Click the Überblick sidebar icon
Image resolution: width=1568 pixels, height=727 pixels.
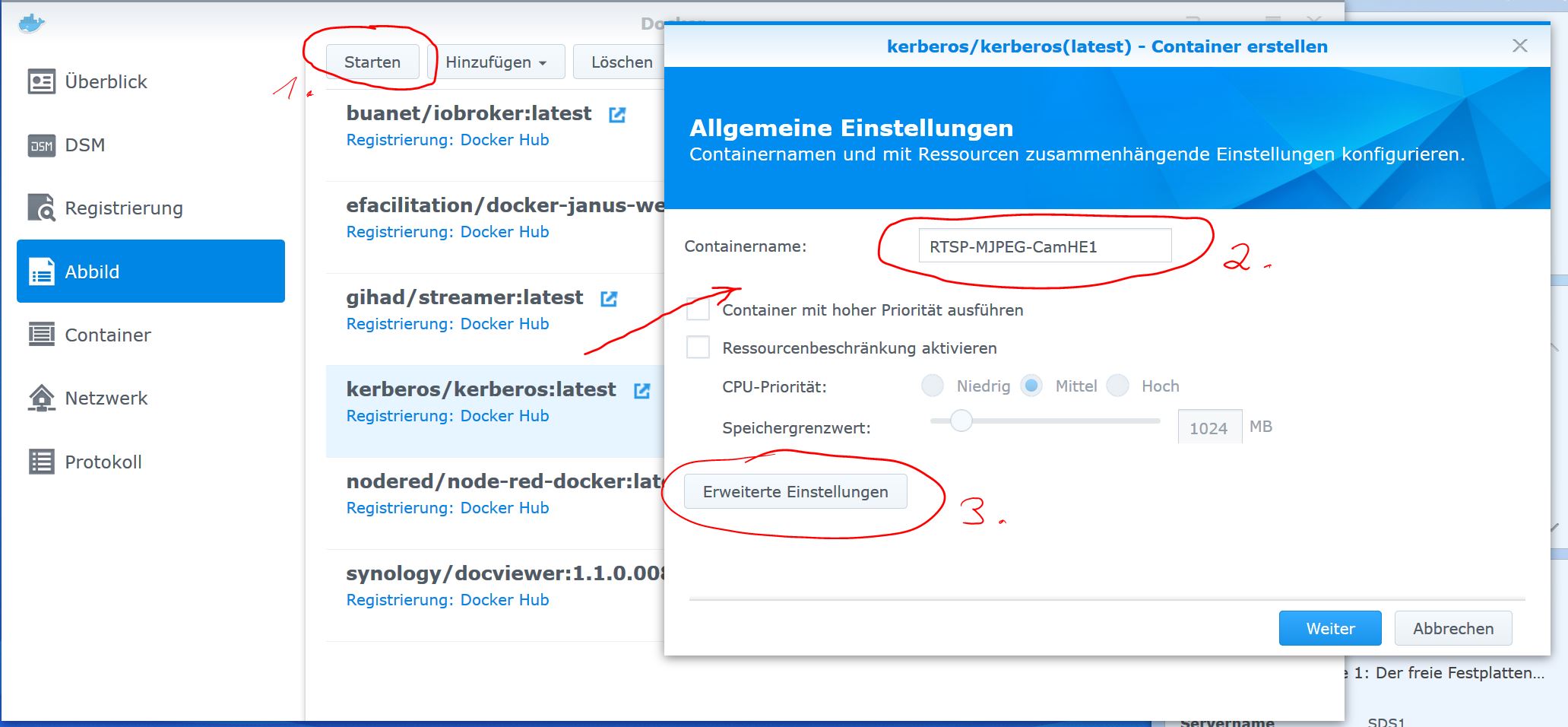(x=41, y=81)
